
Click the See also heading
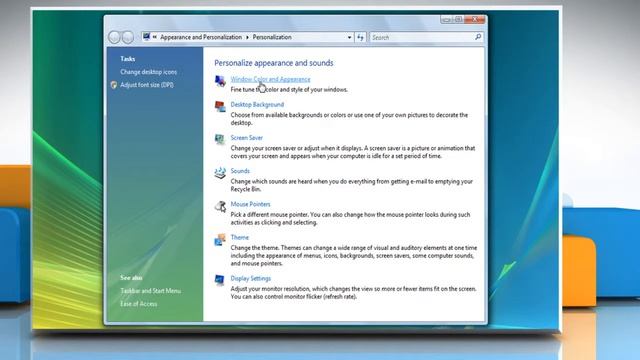click(x=131, y=278)
